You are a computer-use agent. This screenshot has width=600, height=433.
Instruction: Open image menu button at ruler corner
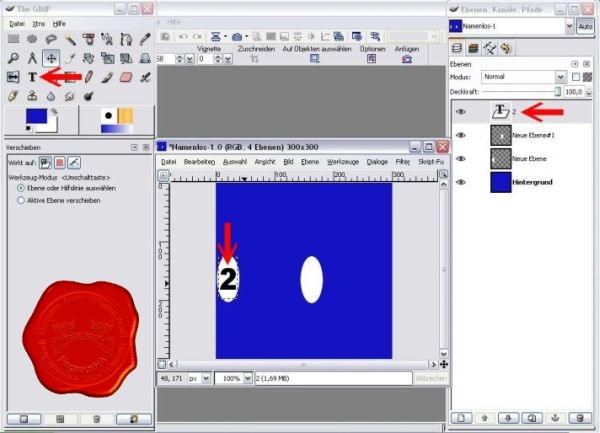point(163,176)
